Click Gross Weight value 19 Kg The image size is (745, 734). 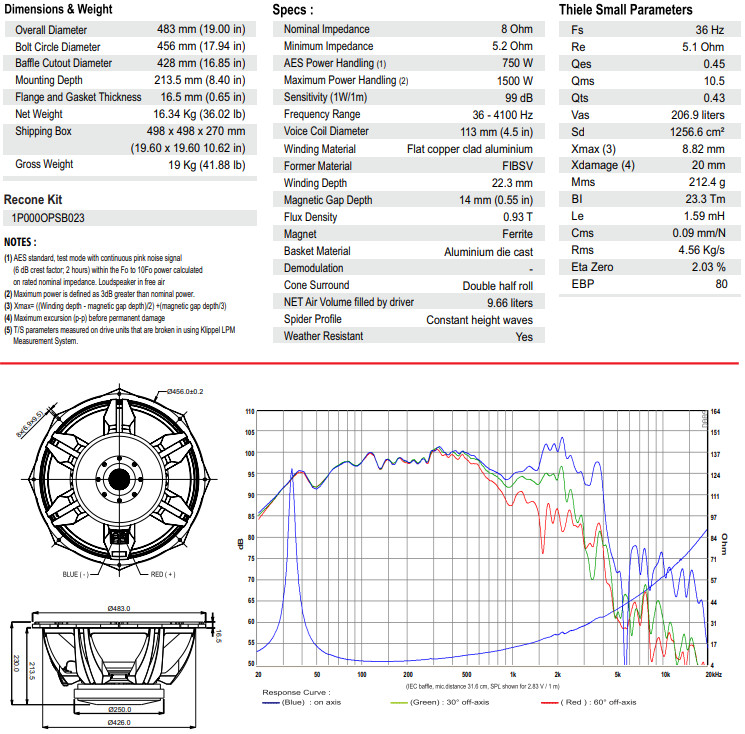(207, 165)
